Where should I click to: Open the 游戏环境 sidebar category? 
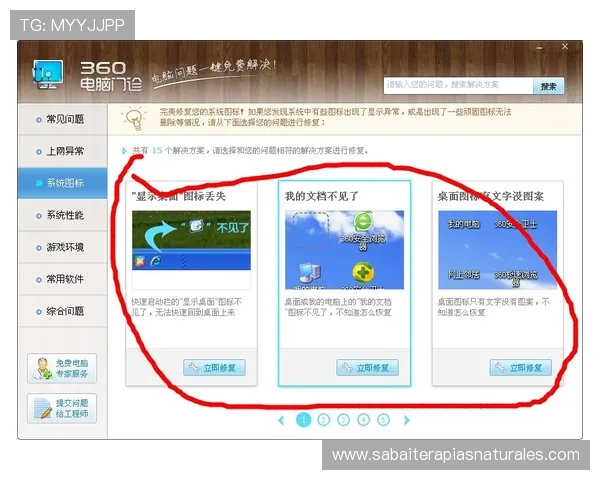click(x=62, y=247)
